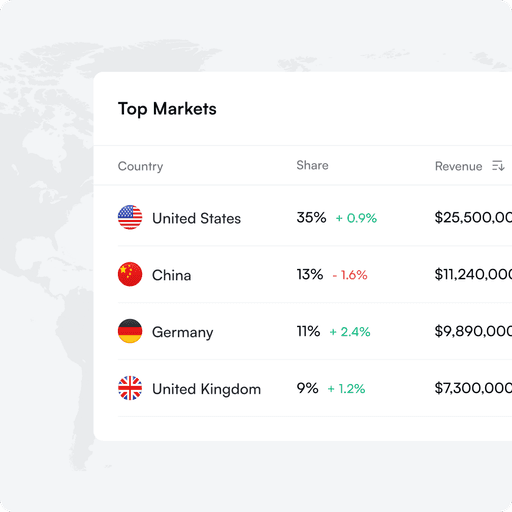Click the + 1.2% change for United Kingdom
Viewport: 512px width, 512px height.
[346, 389]
